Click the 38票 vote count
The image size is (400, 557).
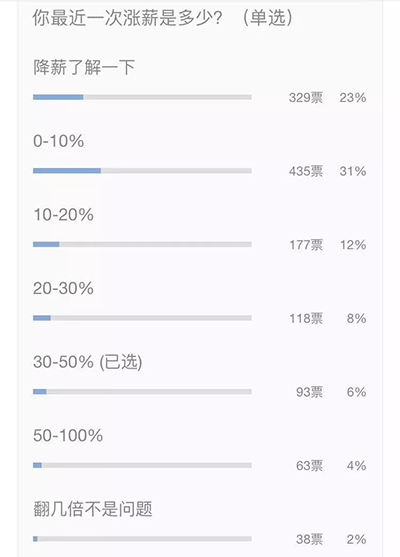tap(309, 539)
